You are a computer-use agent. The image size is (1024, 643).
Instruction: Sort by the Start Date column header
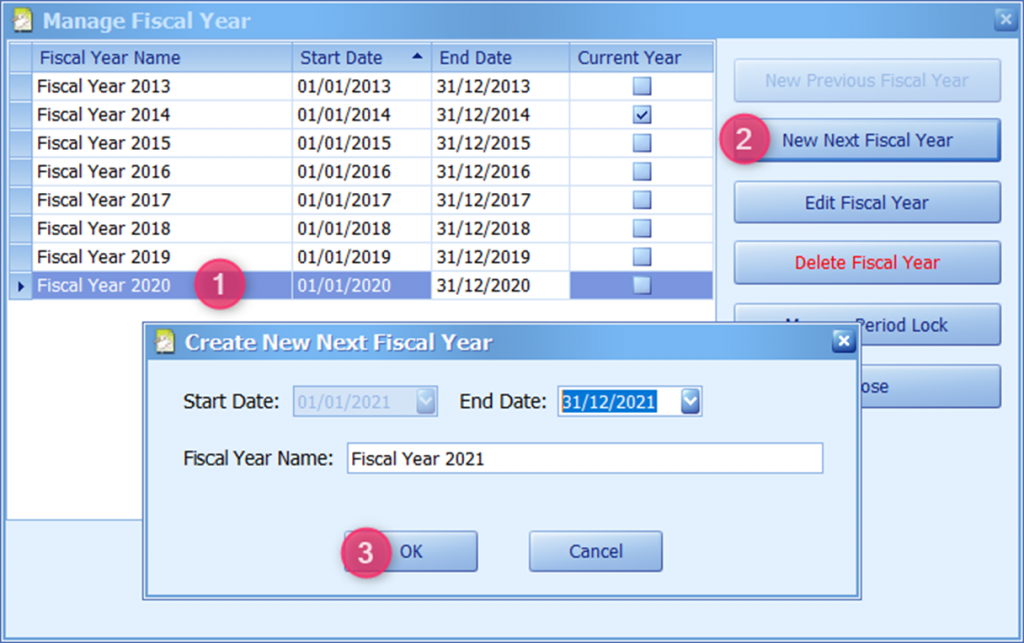pyautogui.click(x=361, y=58)
